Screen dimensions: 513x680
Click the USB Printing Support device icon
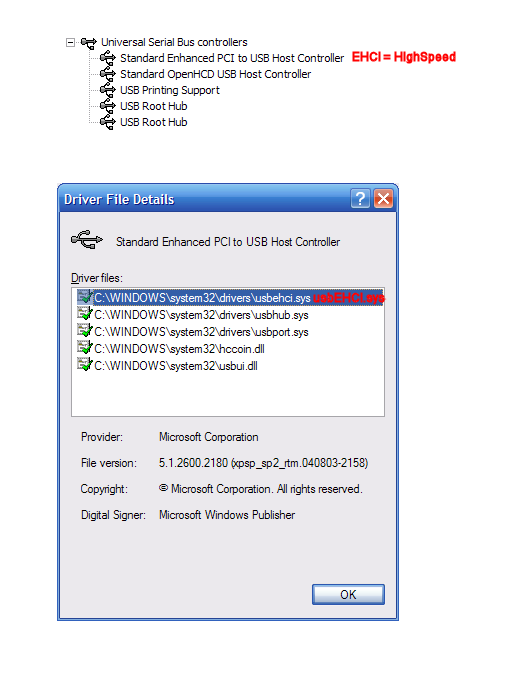(x=108, y=90)
